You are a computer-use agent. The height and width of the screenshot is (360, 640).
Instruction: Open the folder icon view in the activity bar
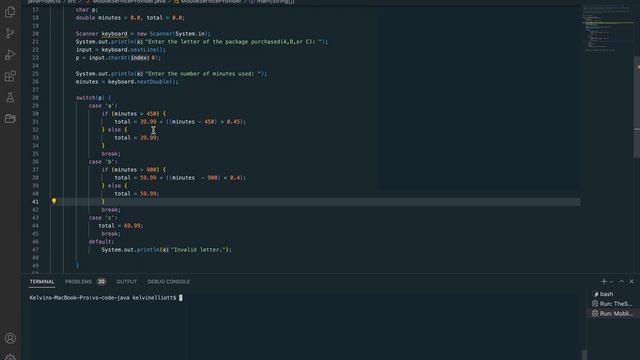pyautogui.click(x=10, y=118)
